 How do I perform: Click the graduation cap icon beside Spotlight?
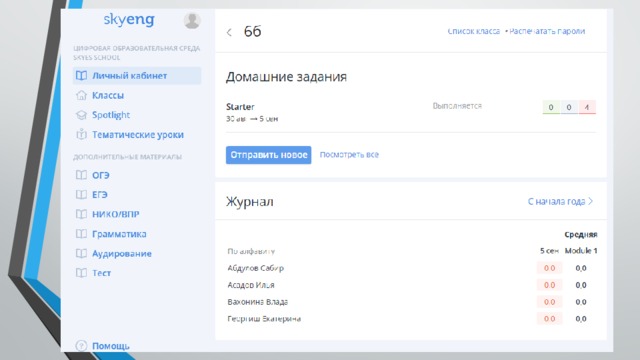click(x=81, y=115)
